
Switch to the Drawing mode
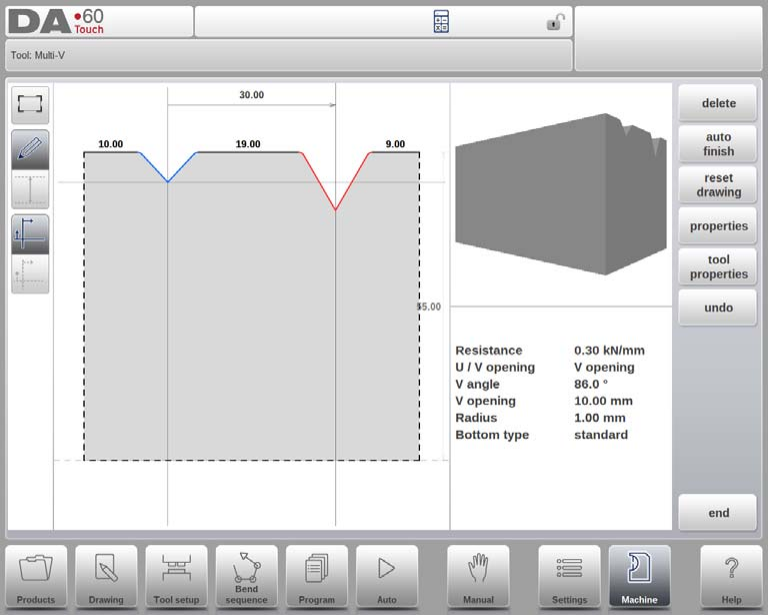pos(106,577)
